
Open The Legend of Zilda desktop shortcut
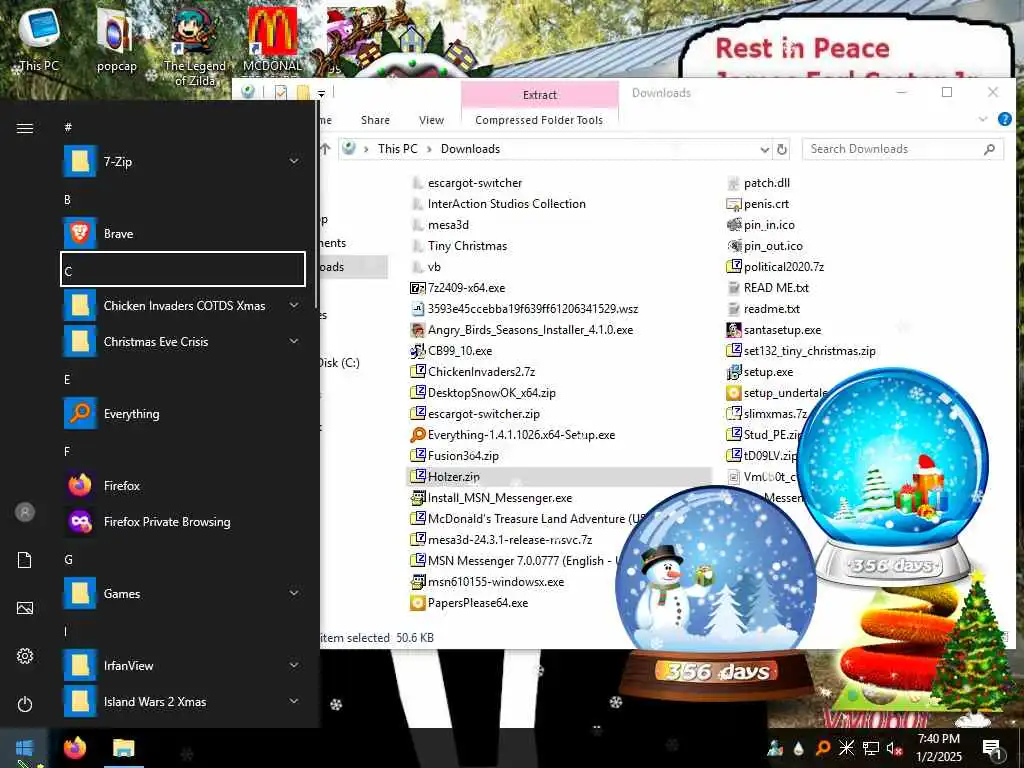[x=195, y=46]
